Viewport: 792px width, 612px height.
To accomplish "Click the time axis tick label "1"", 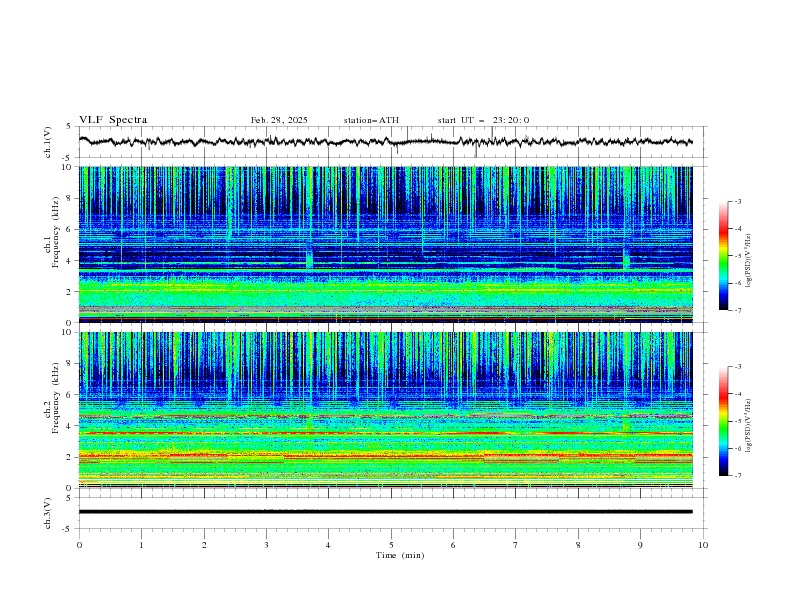I will pos(141,545).
